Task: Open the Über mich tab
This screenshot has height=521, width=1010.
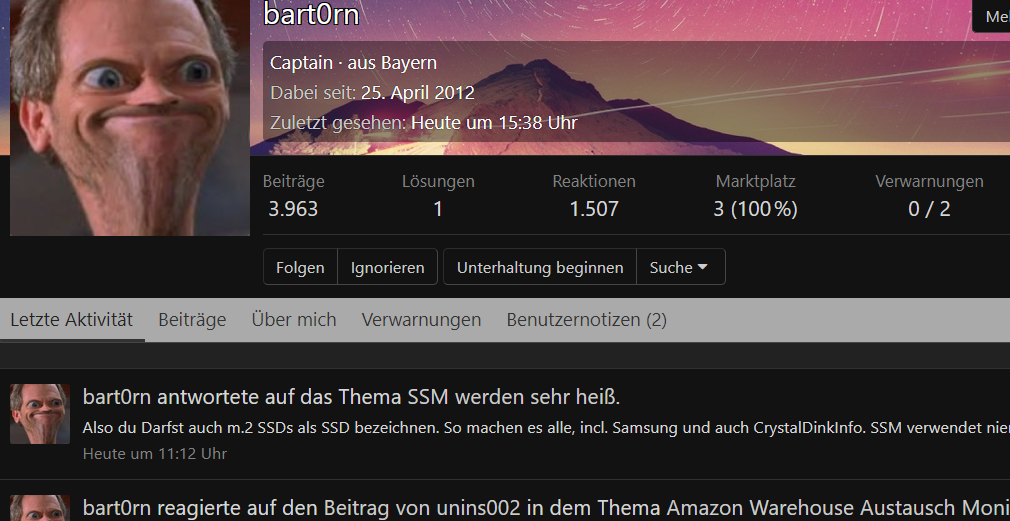Action: (x=294, y=319)
